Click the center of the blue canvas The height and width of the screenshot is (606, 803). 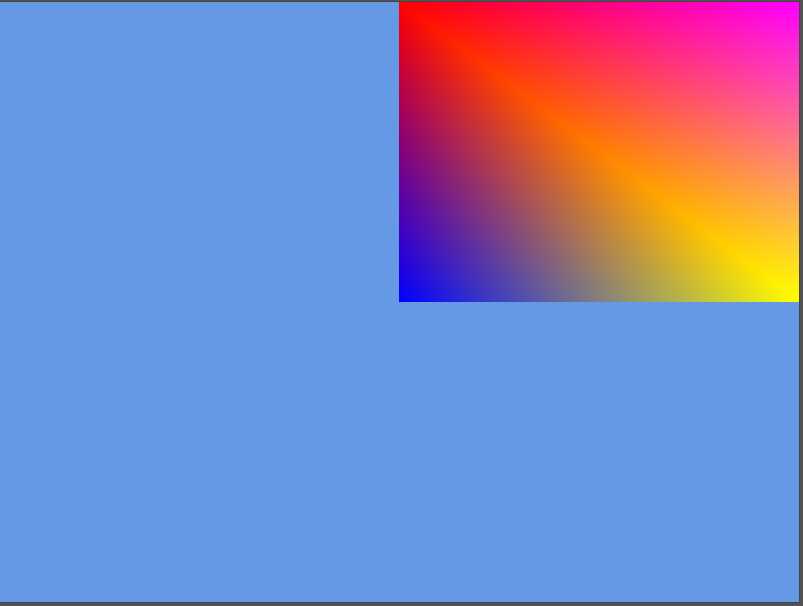tap(400, 302)
